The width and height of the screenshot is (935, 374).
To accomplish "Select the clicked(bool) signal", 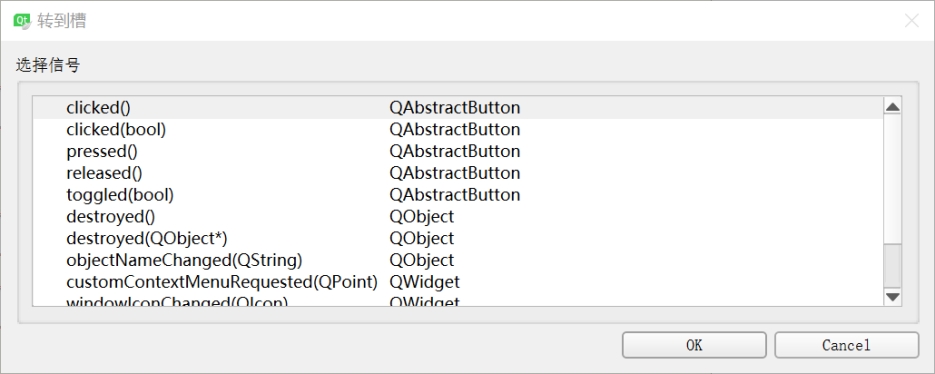I will click(458, 129).
